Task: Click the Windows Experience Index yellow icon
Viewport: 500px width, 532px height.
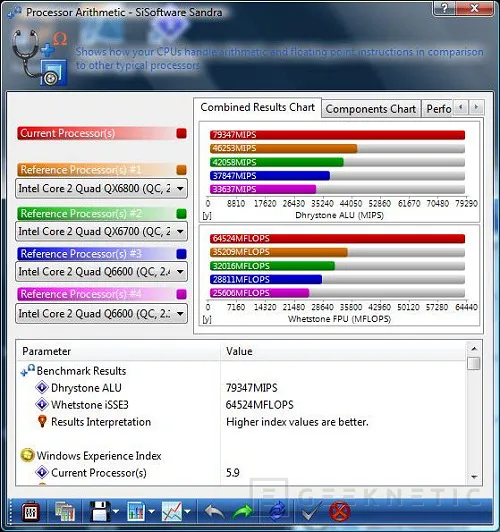Action: [x=27, y=455]
